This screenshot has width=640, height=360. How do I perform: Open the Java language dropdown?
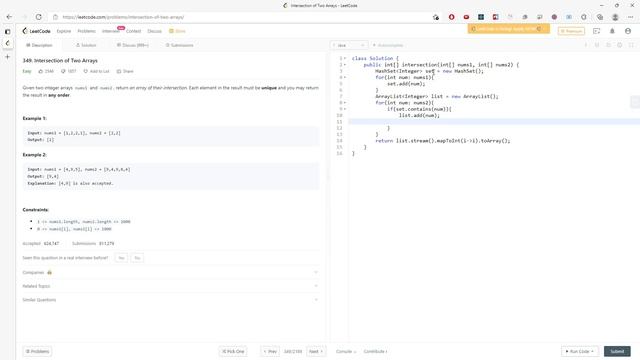[x=349, y=45]
